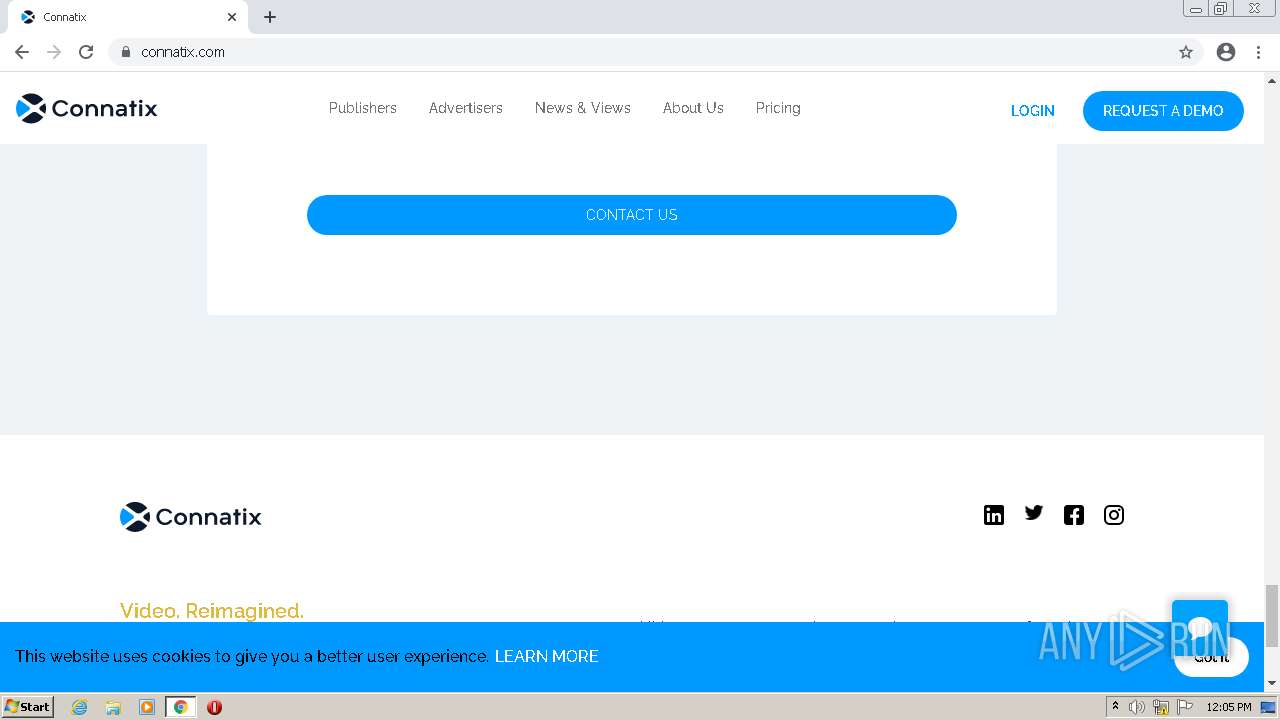Open the Facebook social icon
This screenshot has height=720, width=1280.
(x=1074, y=515)
